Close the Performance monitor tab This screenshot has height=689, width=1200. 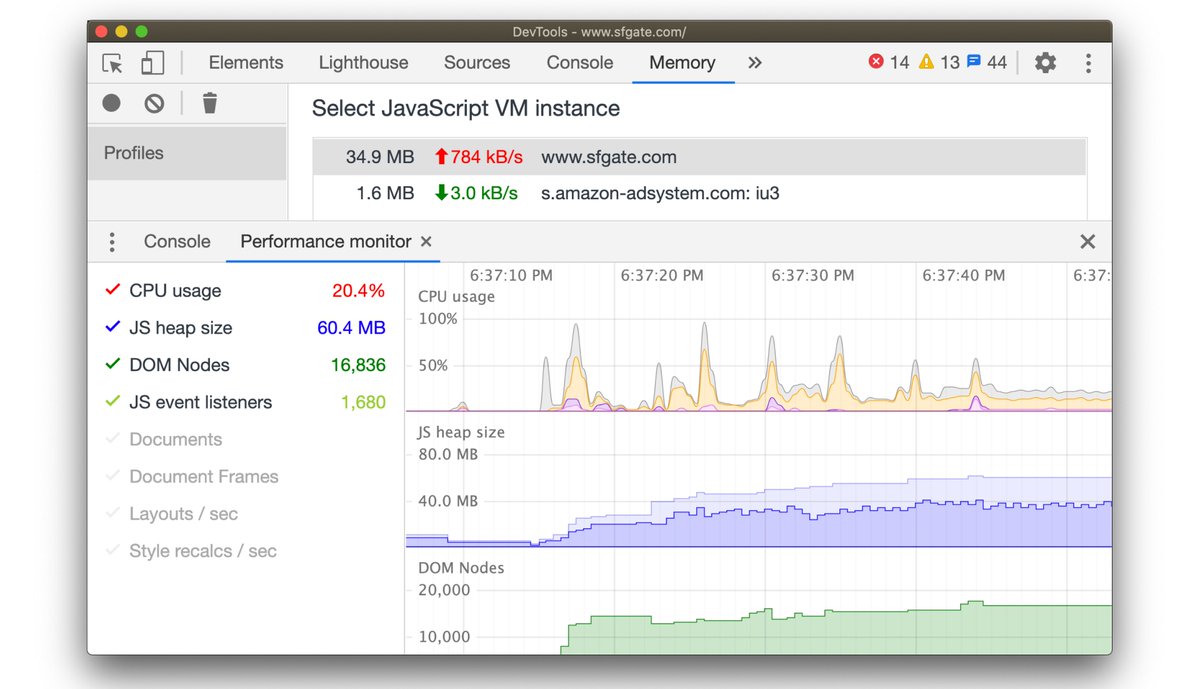(x=426, y=242)
